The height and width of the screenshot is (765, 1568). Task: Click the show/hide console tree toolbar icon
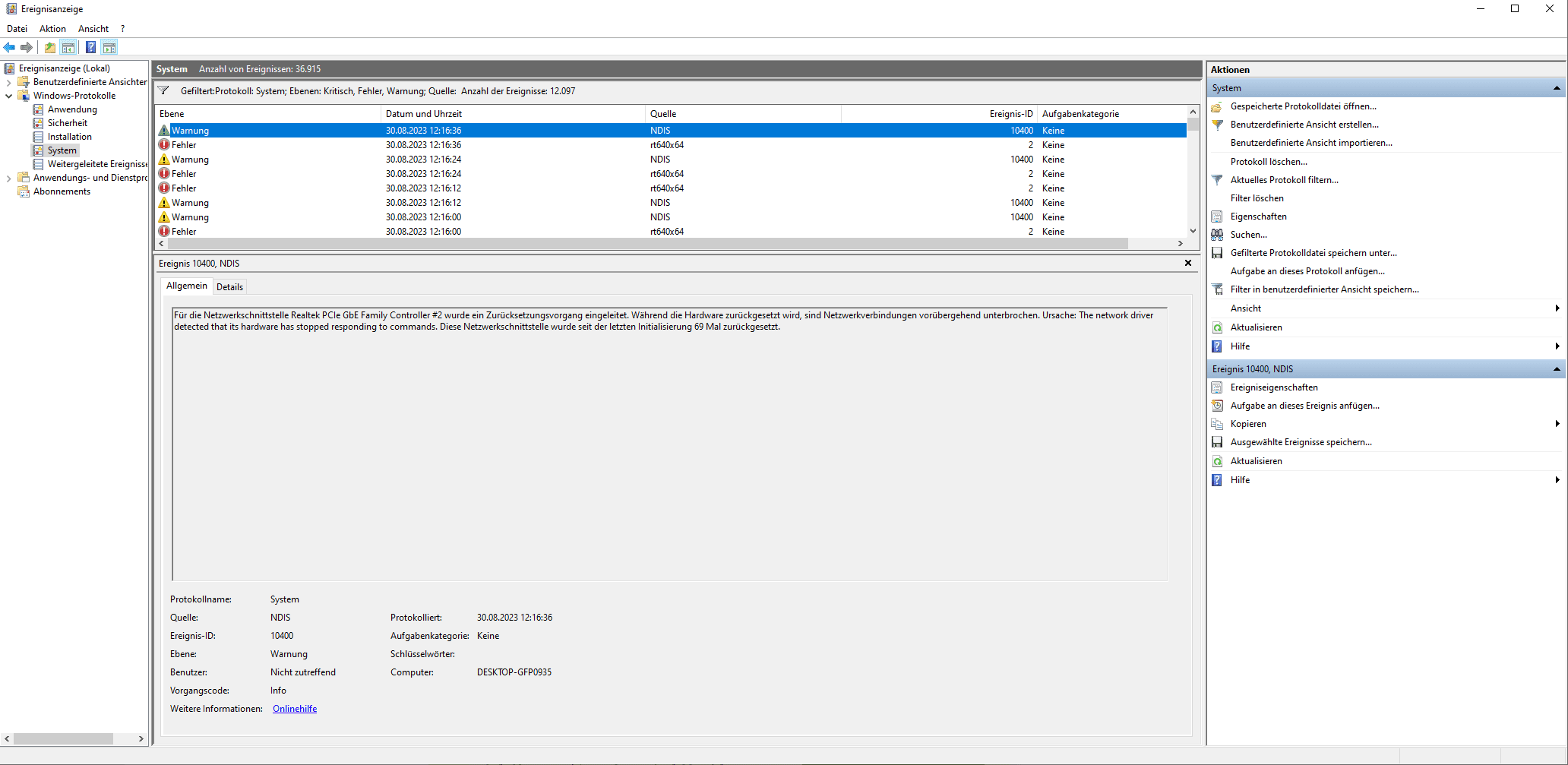click(x=68, y=47)
